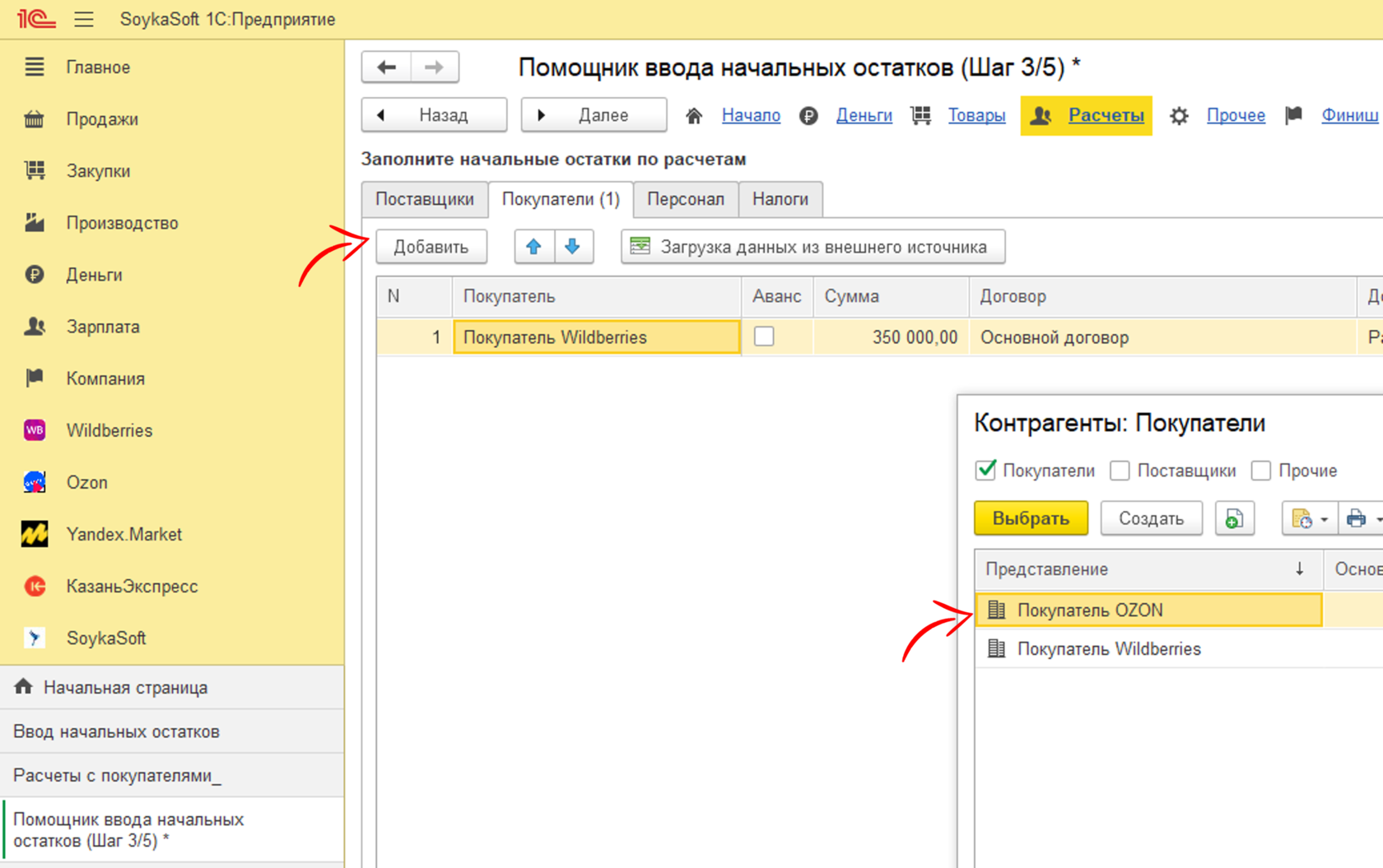
Task: Click the copy-create icon beside Создать
Action: pyautogui.click(x=1234, y=518)
